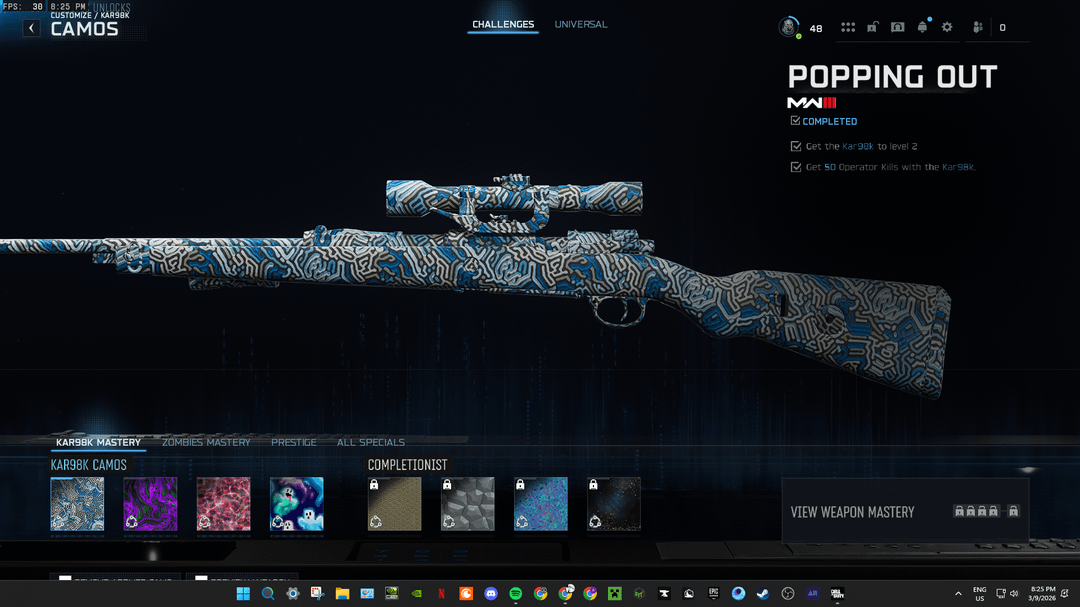Open the notifications bell
Screen dimensions: 1080x607
(x=922, y=28)
